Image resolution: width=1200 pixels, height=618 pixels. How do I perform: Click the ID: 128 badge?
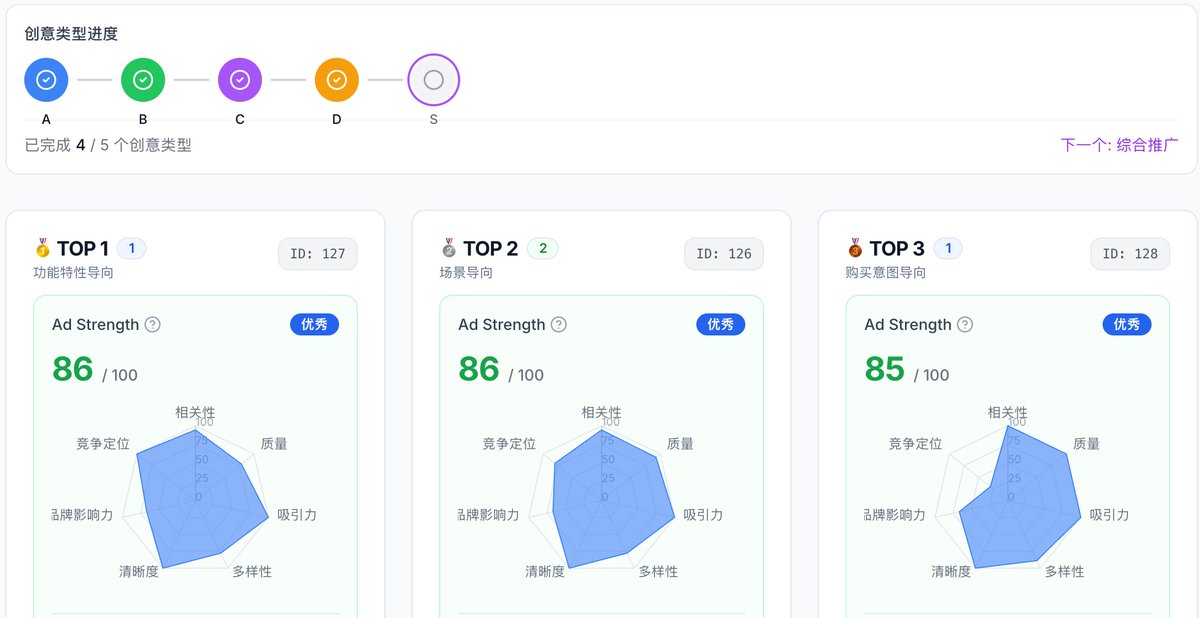pyautogui.click(x=1130, y=254)
